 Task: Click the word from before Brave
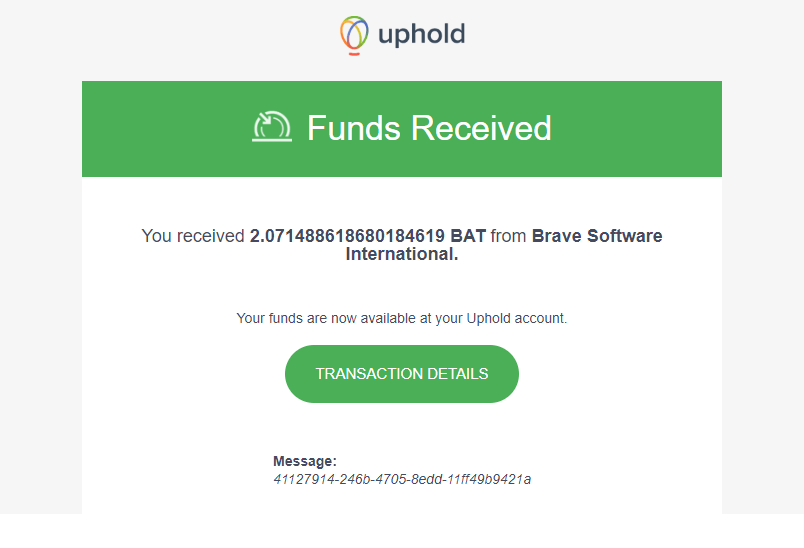tap(509, 236)
